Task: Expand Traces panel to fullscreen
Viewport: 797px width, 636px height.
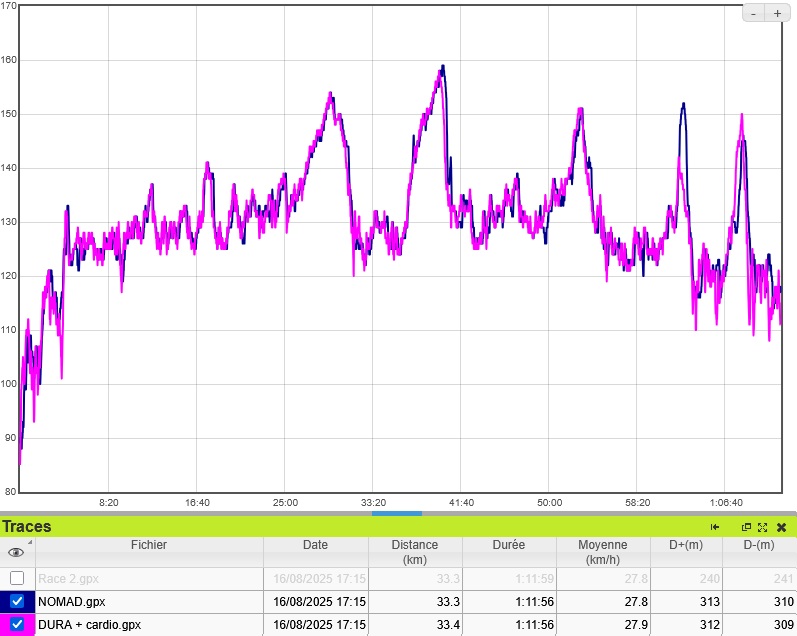Action: tap(762, 527)
